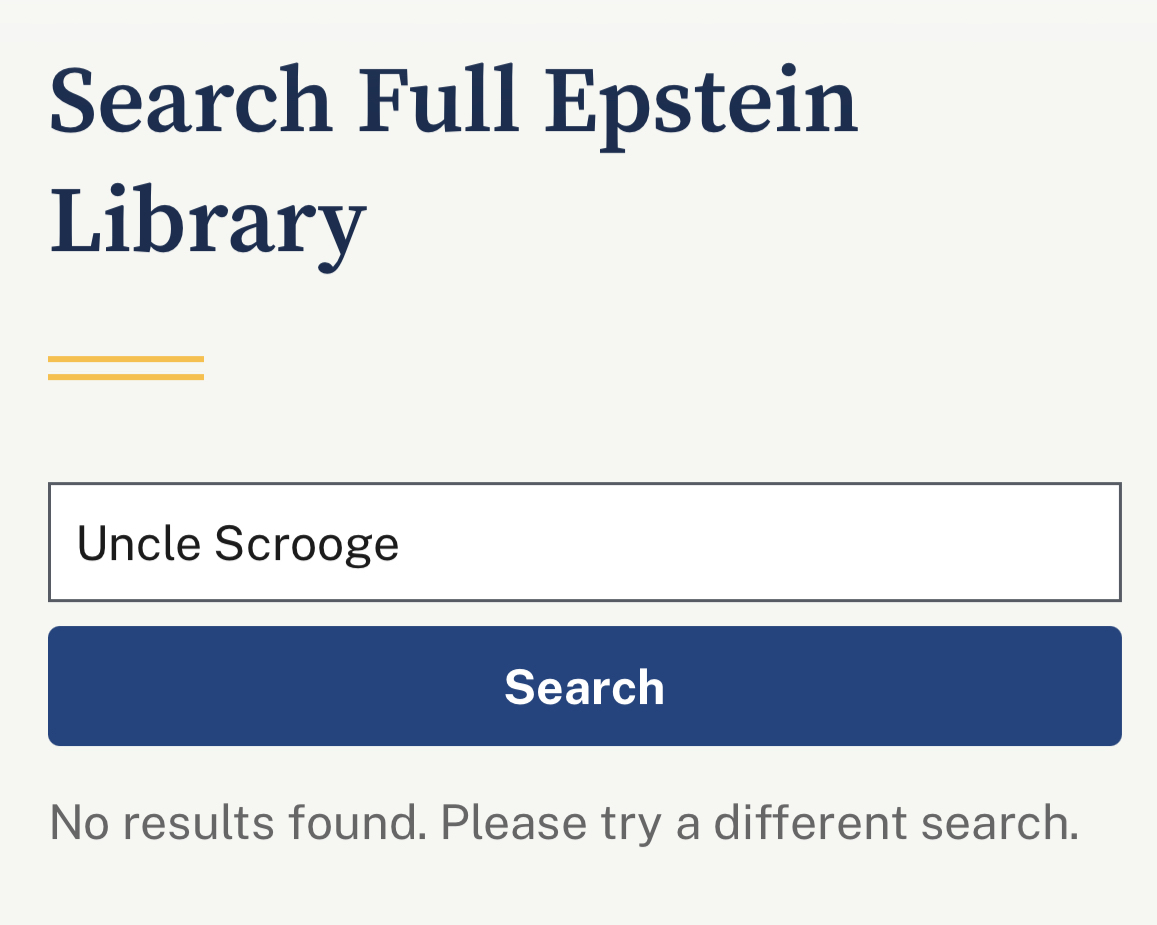
Task: Click the word 'Full' in heading
Action: point(440,102)
